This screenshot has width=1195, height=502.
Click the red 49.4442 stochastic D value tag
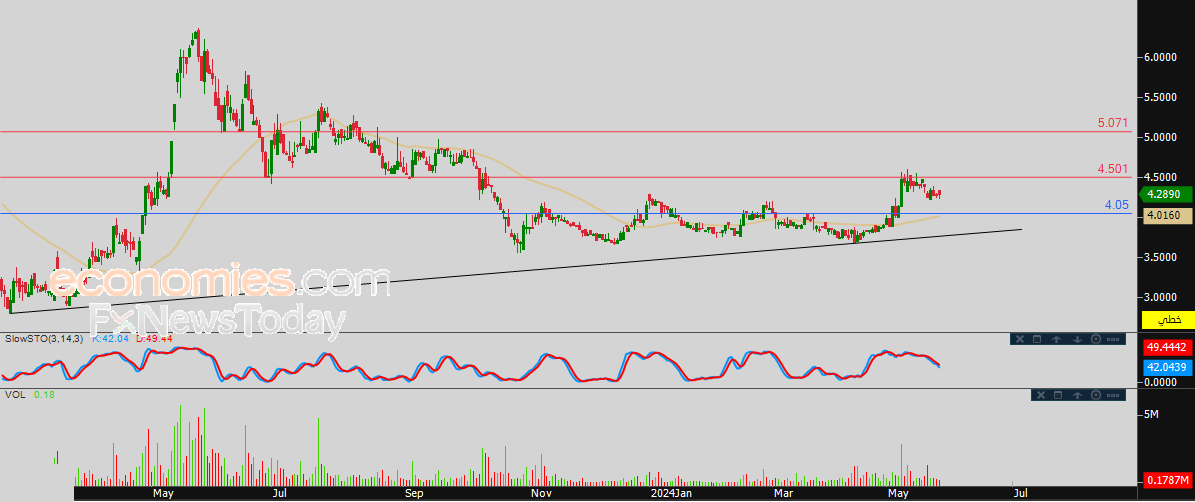pyautogui.click(x=1166, y=347)
